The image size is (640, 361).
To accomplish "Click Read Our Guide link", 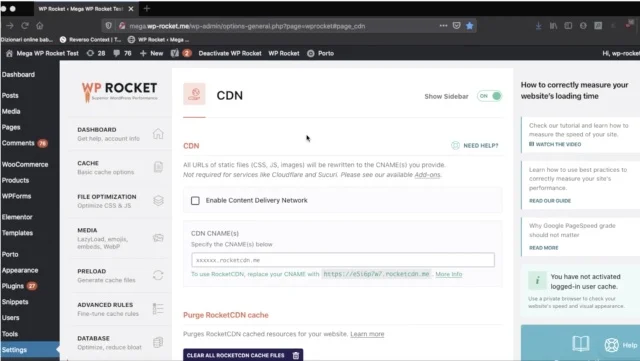I will [550, 201].
